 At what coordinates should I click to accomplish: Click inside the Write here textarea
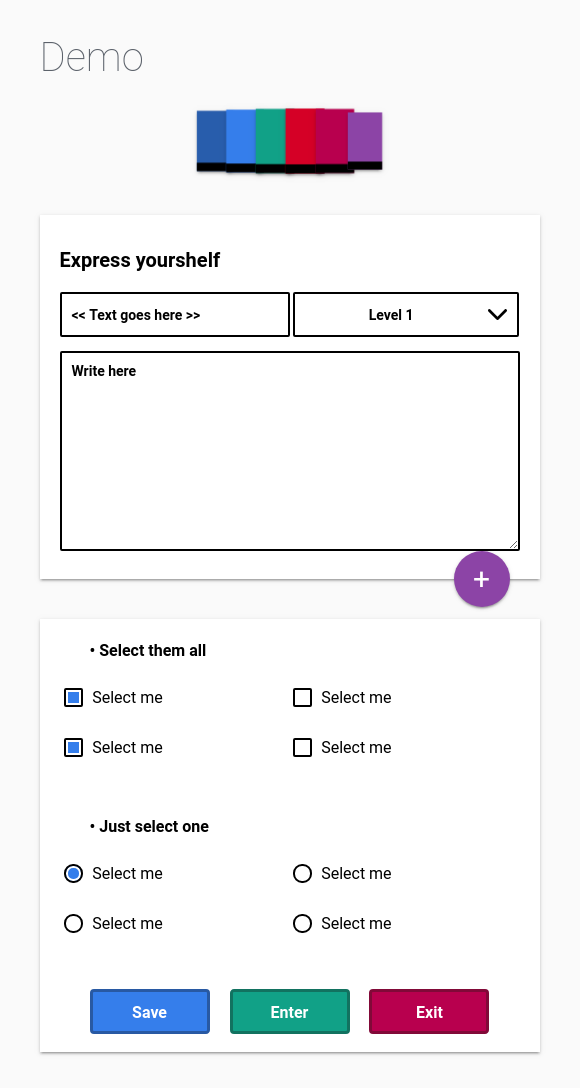tap(290, 451)
